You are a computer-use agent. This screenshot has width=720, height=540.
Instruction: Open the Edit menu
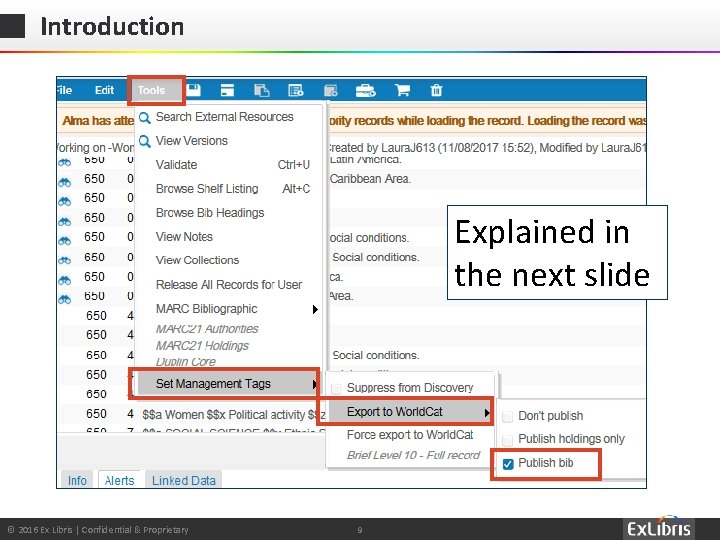pos(104,90)
